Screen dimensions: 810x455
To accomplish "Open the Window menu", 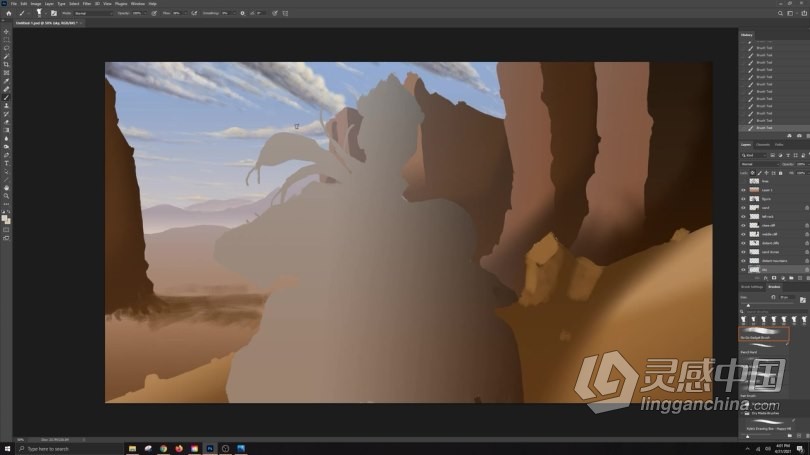I will coord(138,4).
